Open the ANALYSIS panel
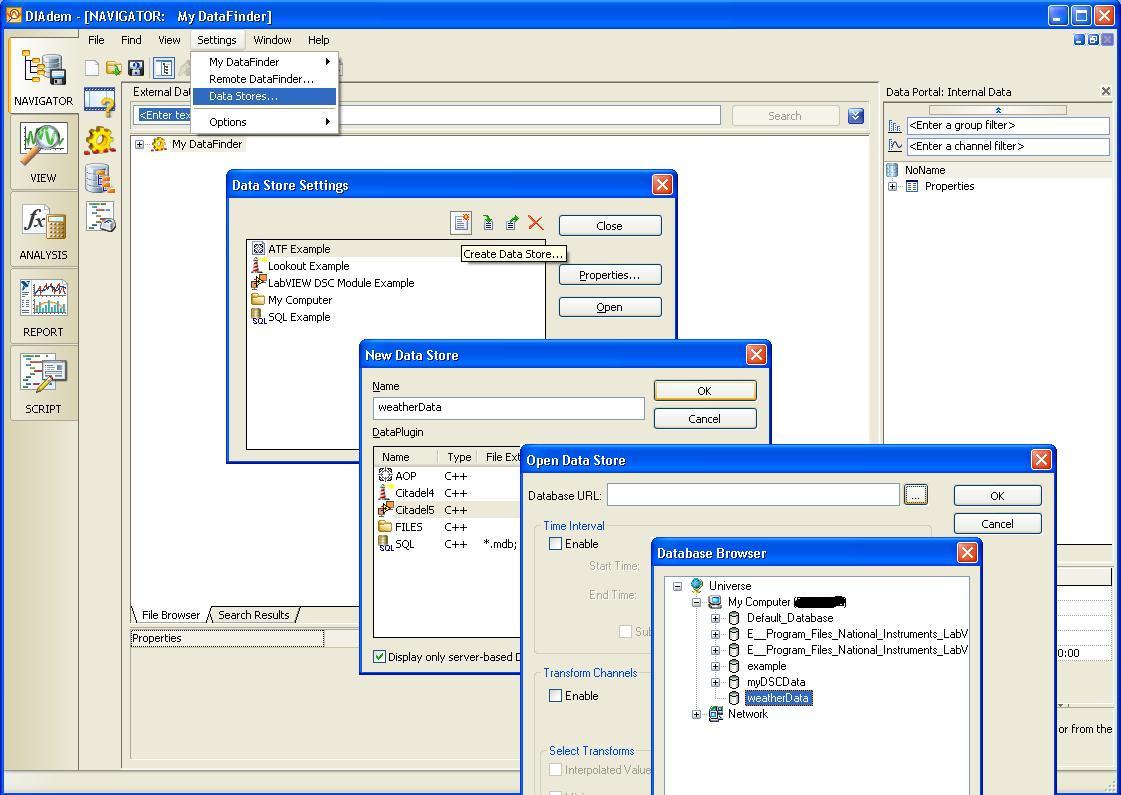This screenshot has width=1121, height=795. [x=43, y=229]
